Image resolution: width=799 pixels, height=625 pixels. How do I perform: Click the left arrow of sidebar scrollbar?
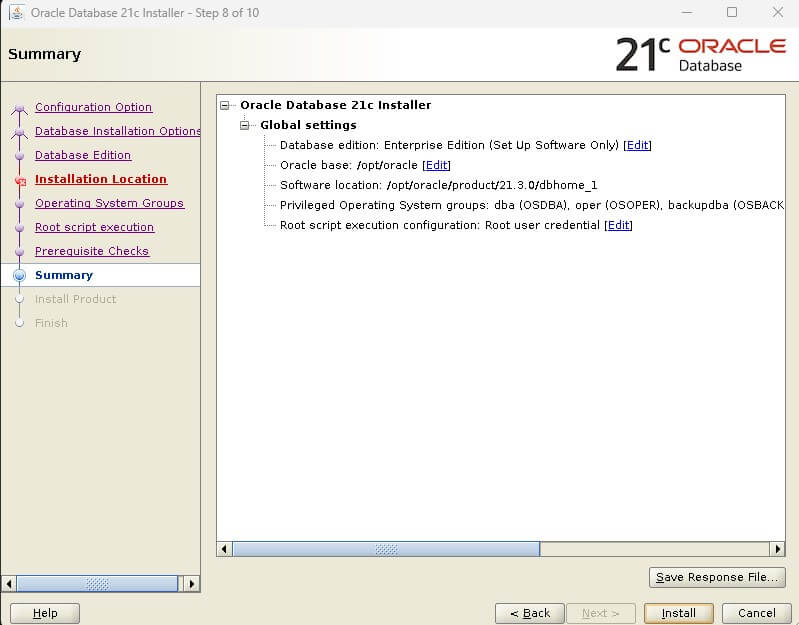point(9,584)
